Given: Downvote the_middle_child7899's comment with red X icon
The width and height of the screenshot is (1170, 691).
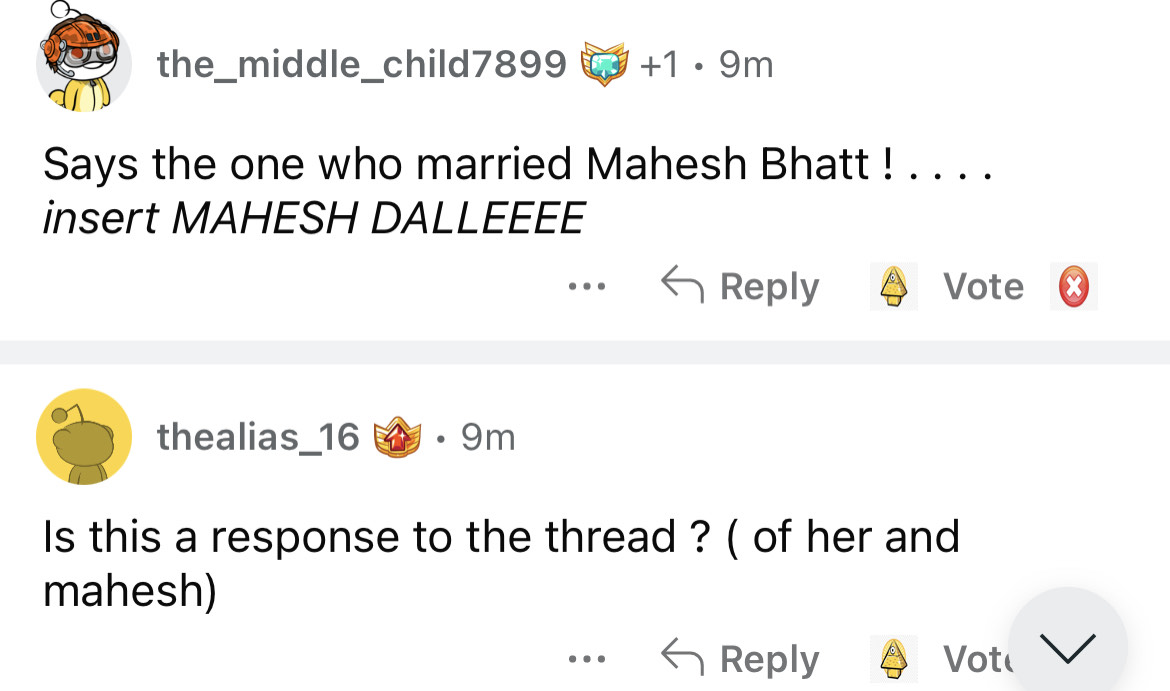Looking at the screenshot, I should pyautogui.click(x=1073, y=288).
